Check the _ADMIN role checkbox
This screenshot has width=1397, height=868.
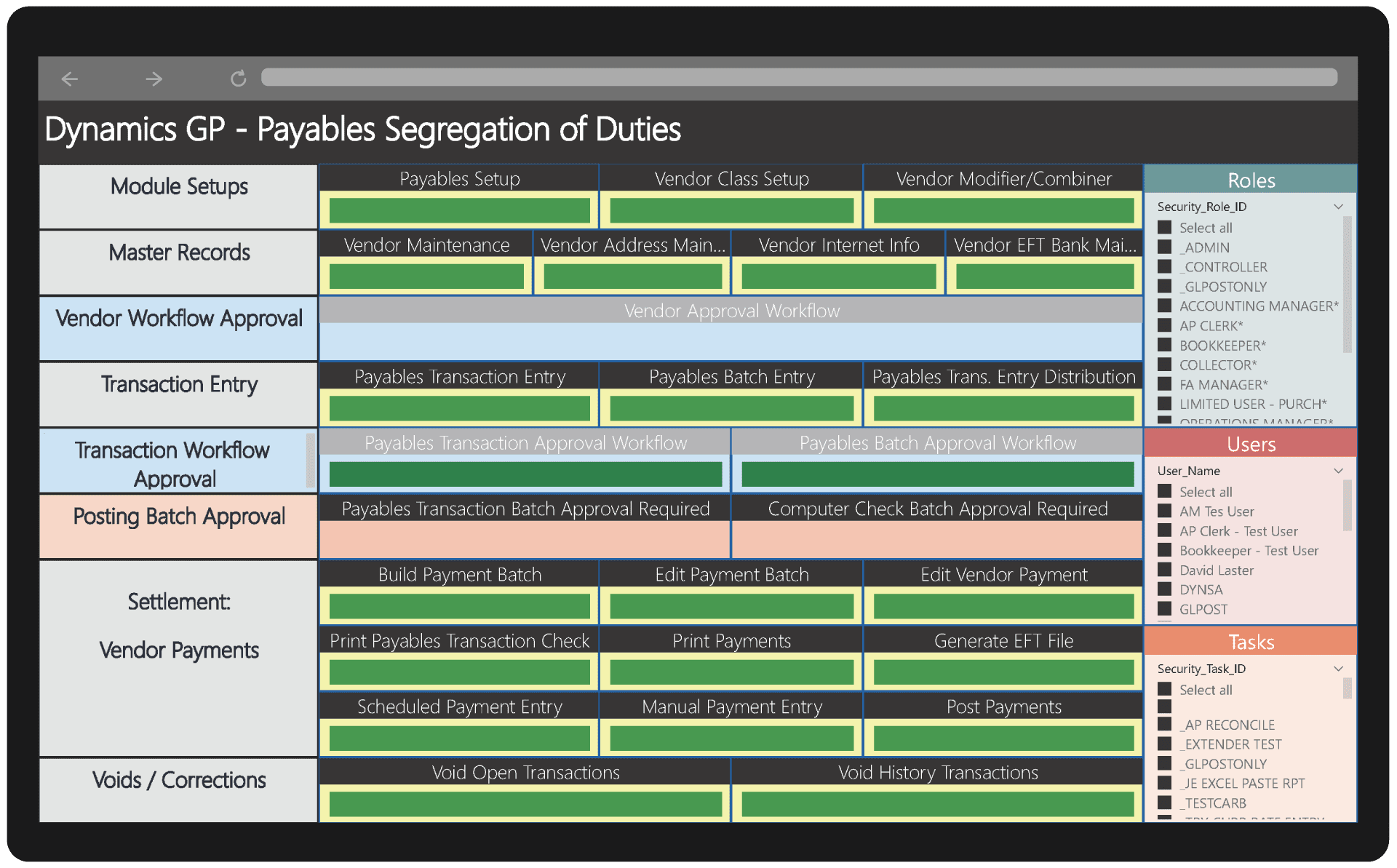click(x=1164, y=247)
